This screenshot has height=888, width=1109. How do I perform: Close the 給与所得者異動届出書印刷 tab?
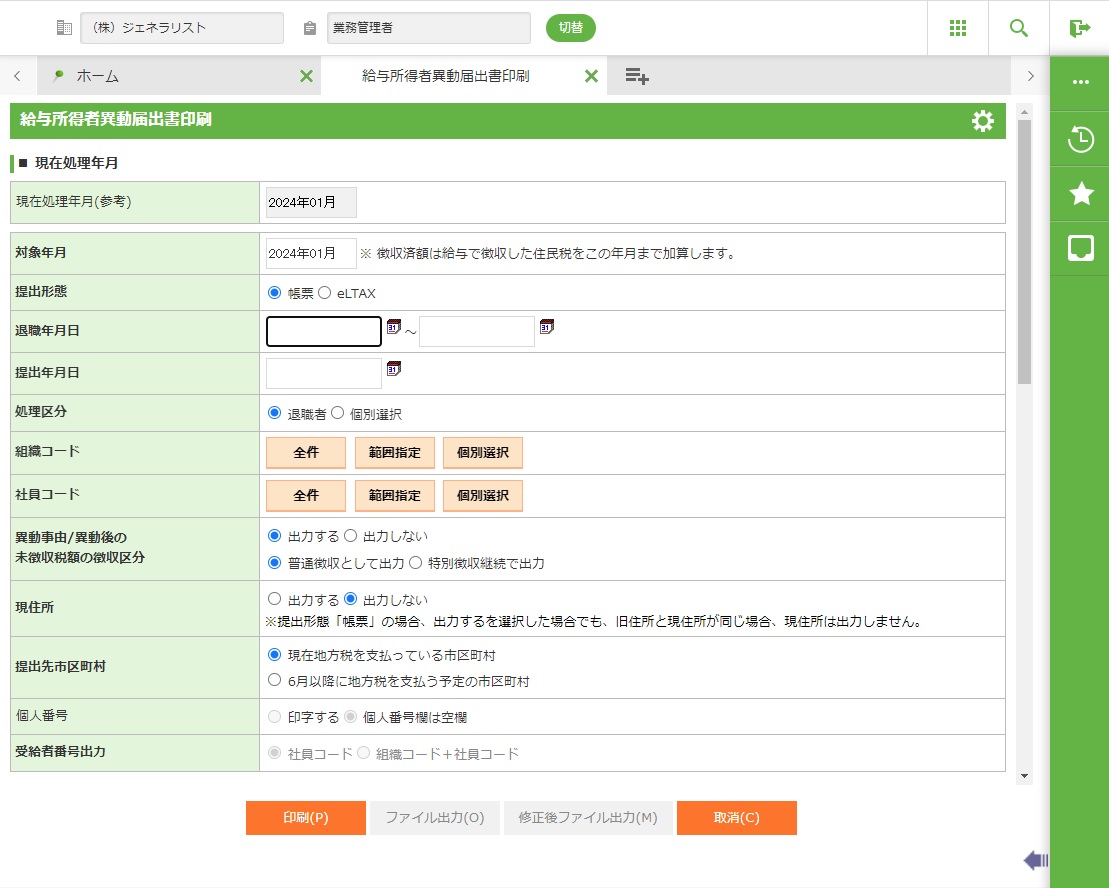coord(591,76)
